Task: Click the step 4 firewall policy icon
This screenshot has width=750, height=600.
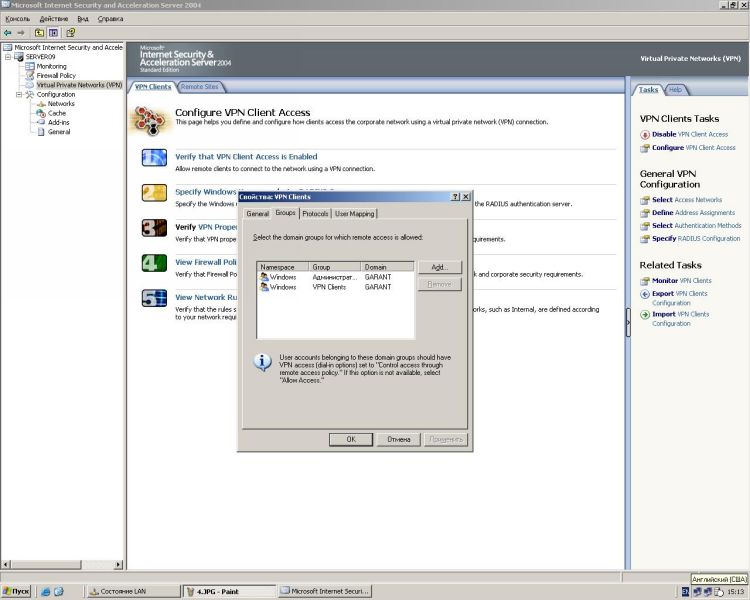Action: click(x=154, y=263)
